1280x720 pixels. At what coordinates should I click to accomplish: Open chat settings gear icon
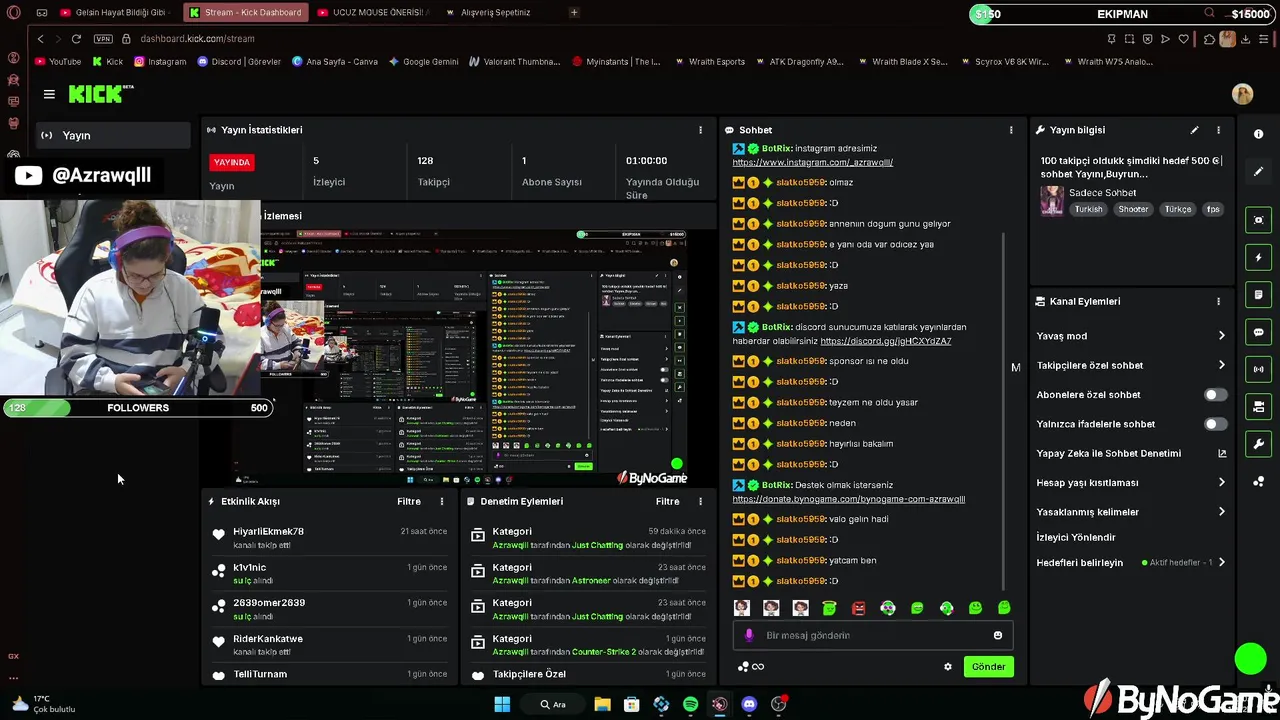click(948, 667)
